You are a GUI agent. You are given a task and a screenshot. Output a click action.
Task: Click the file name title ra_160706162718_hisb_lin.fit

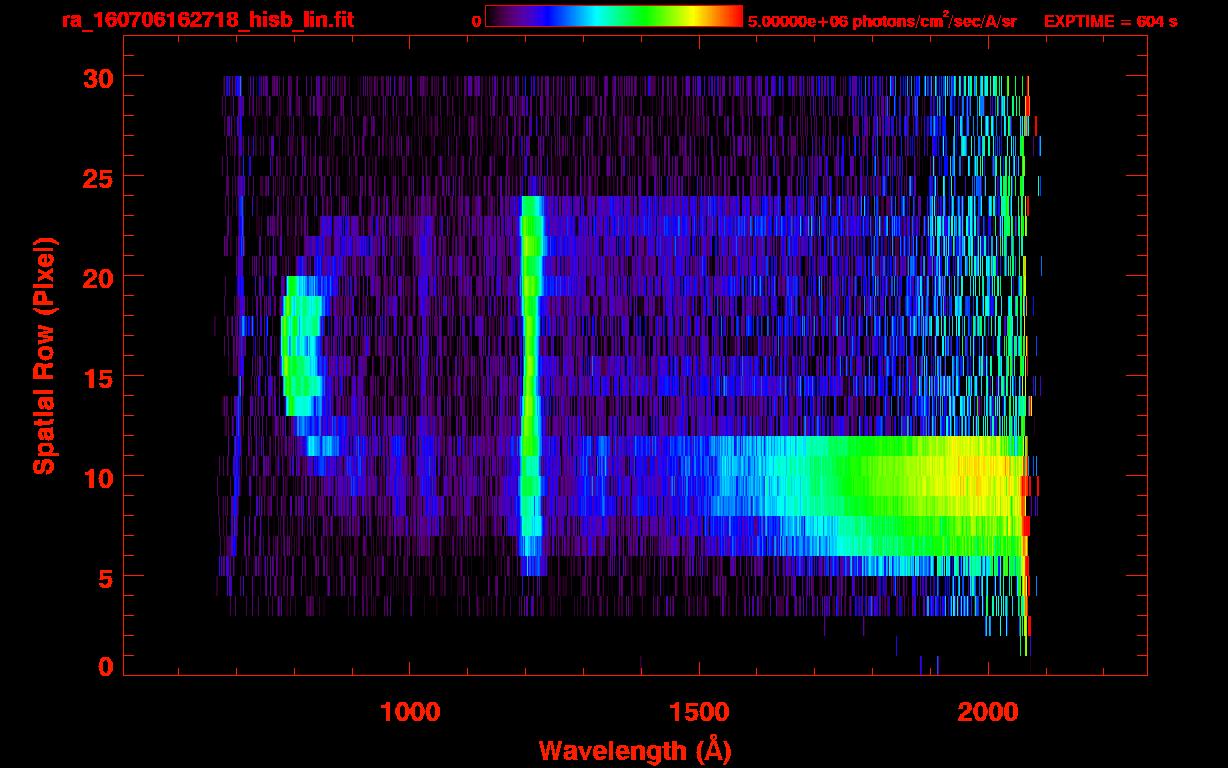(207, 20)
